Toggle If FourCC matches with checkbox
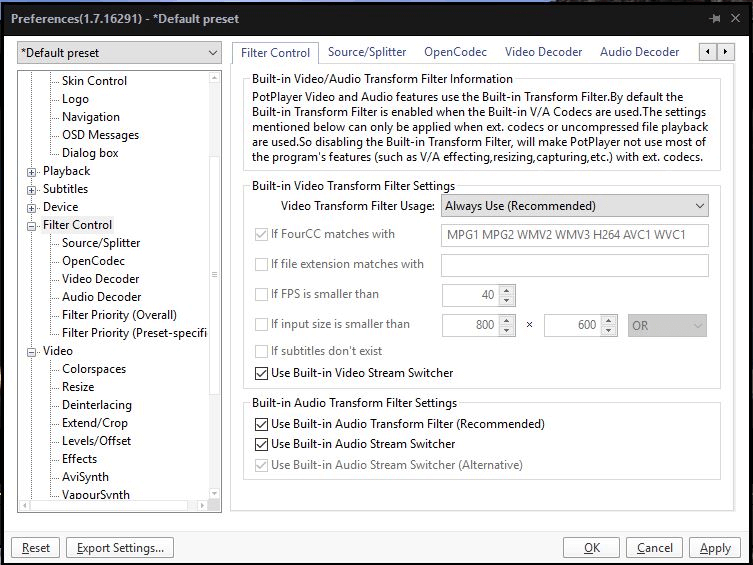The width and height of the screenshot is (753, 565). click(261, 234)
